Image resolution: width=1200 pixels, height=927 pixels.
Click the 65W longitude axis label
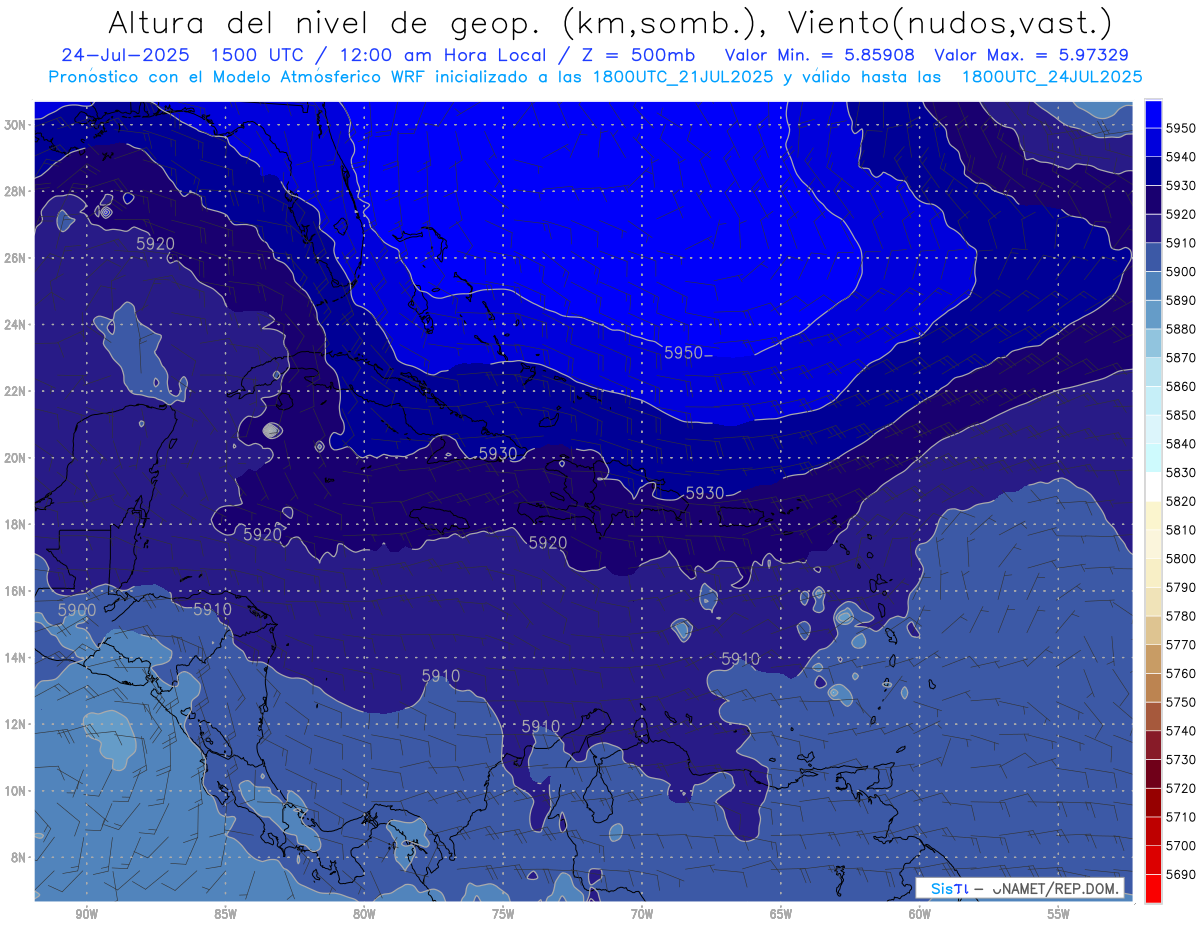(781, 914)
